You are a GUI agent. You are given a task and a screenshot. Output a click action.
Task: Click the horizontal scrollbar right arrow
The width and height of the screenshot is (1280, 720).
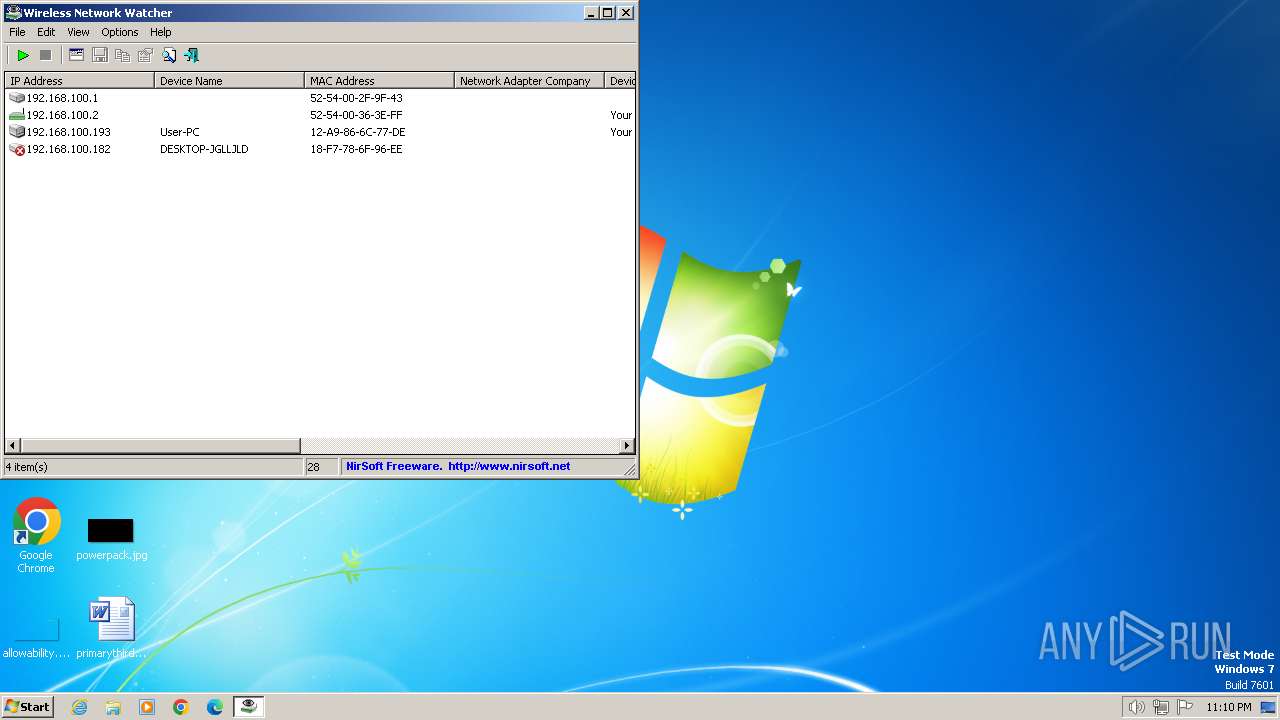pos(627,445)
